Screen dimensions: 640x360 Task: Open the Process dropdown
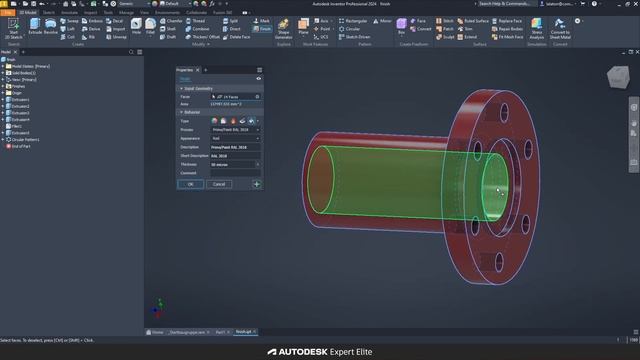tap(235, 130)
